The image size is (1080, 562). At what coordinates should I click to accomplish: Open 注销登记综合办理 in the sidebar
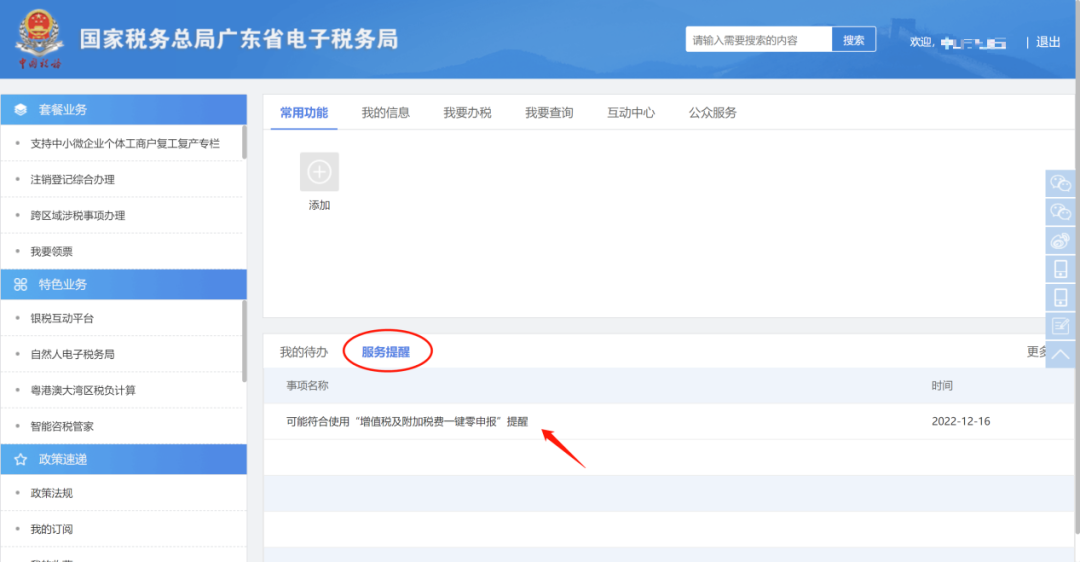pos(73,180)
